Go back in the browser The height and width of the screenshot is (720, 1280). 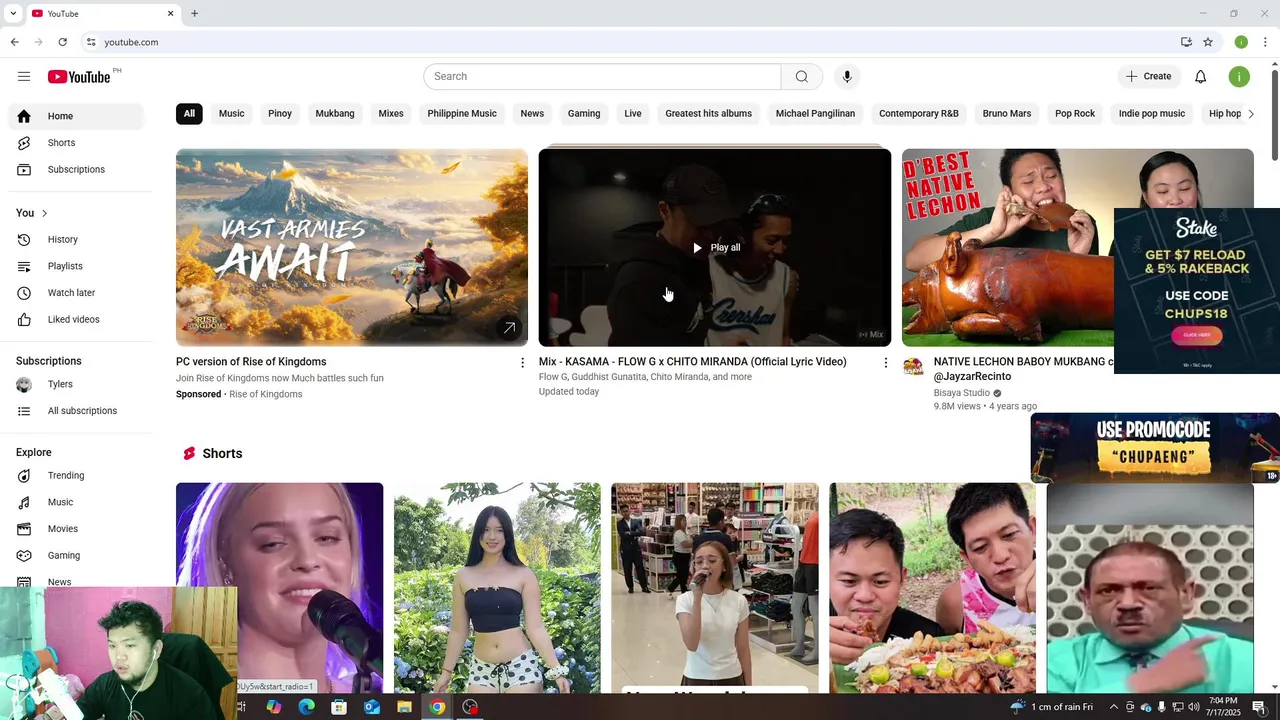click(x=14, y=42)
